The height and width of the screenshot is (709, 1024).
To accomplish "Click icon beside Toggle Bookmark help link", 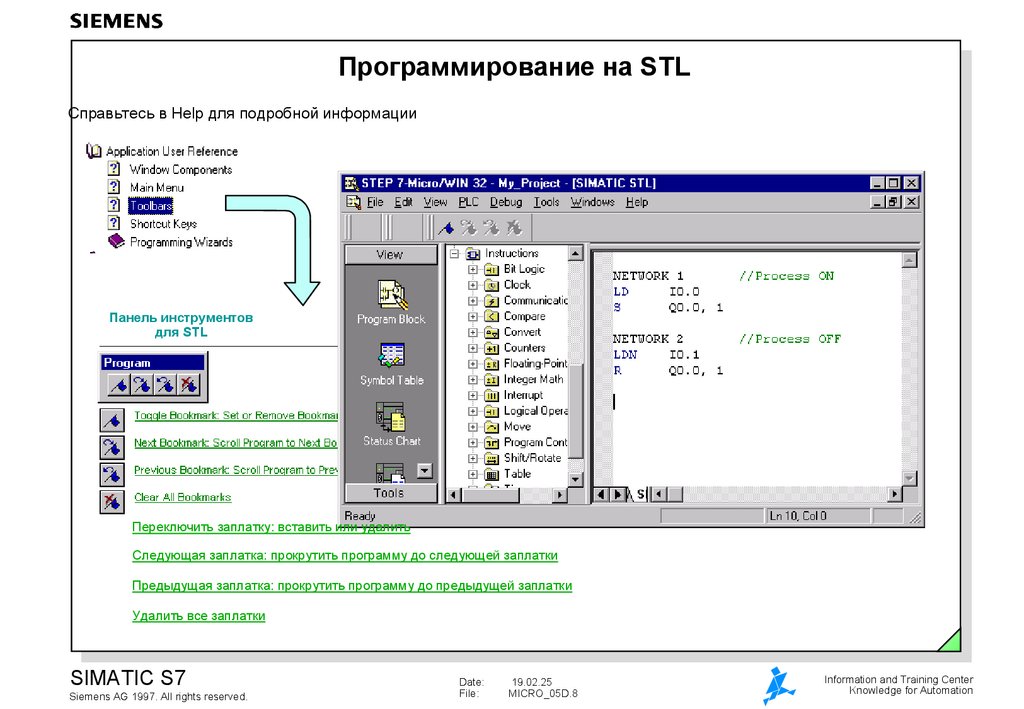I will click(112, 420).
